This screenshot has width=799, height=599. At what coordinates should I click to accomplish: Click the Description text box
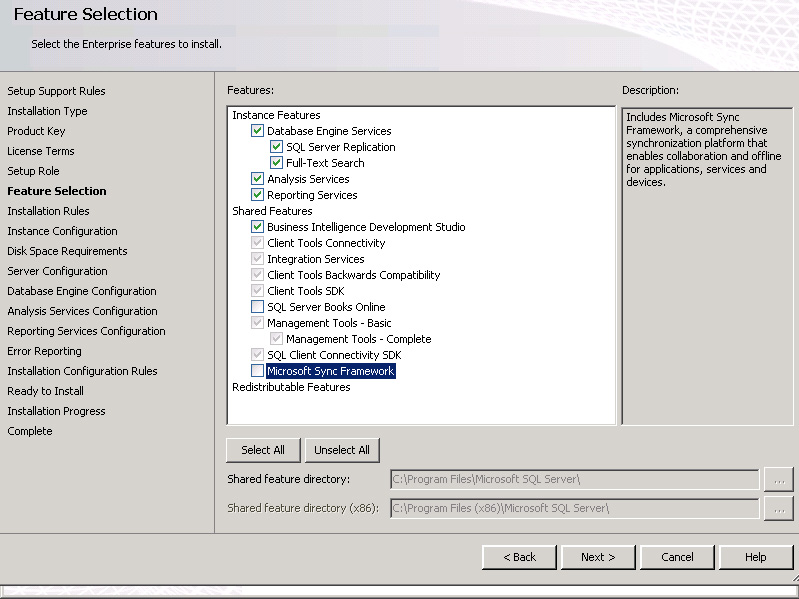coord(707,266)
